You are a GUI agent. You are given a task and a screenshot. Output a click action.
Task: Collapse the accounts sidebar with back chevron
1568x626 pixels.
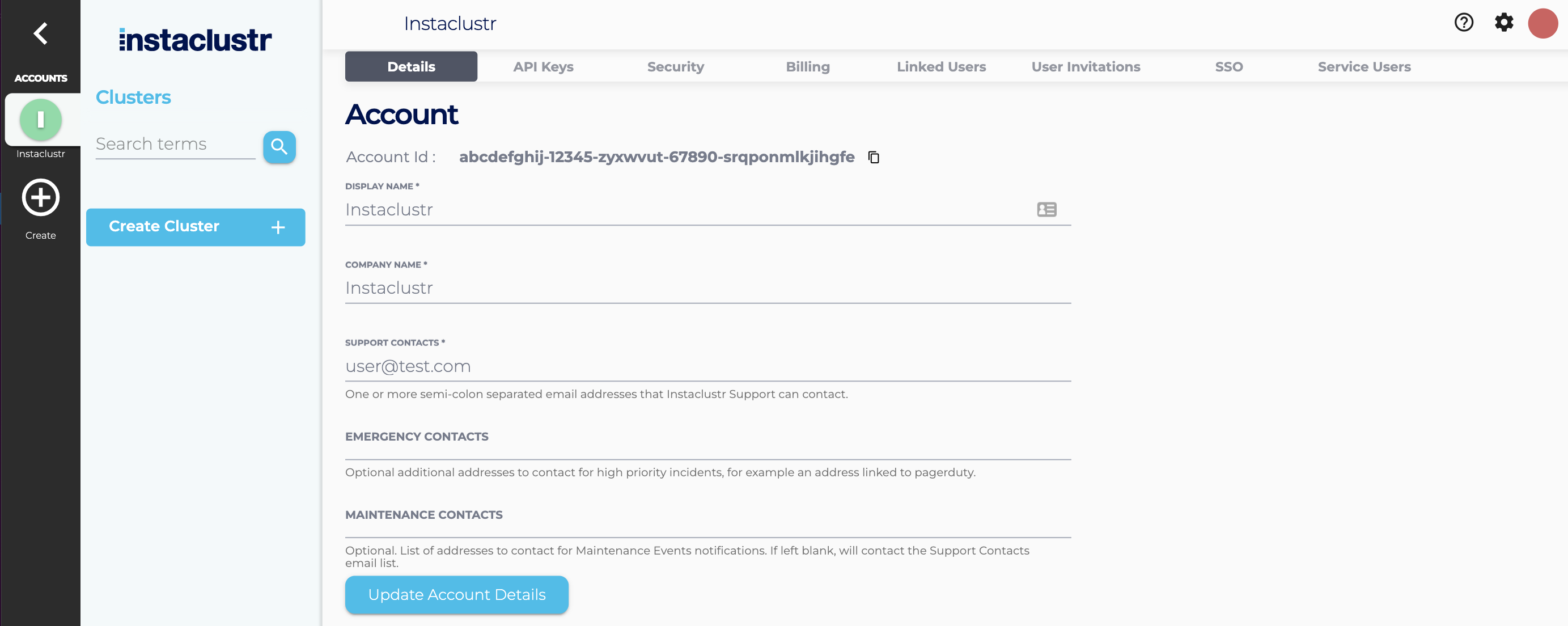click(x=40, y=33)
